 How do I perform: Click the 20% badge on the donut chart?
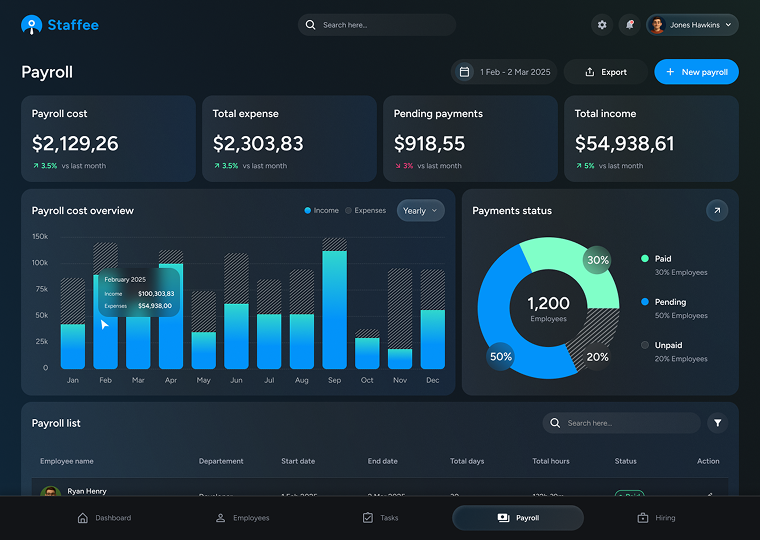tap(597, 357)
